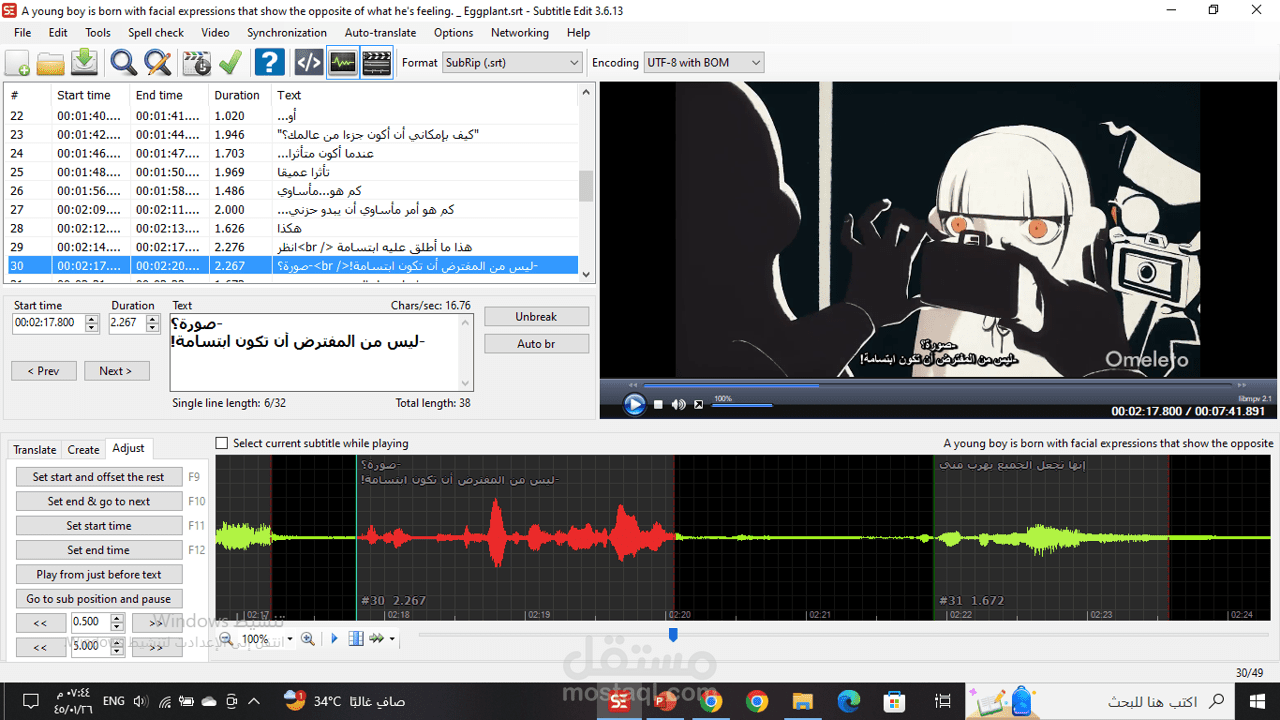Select subtitle row number 27
The image size is (1280, 720).
coord(291,209)
